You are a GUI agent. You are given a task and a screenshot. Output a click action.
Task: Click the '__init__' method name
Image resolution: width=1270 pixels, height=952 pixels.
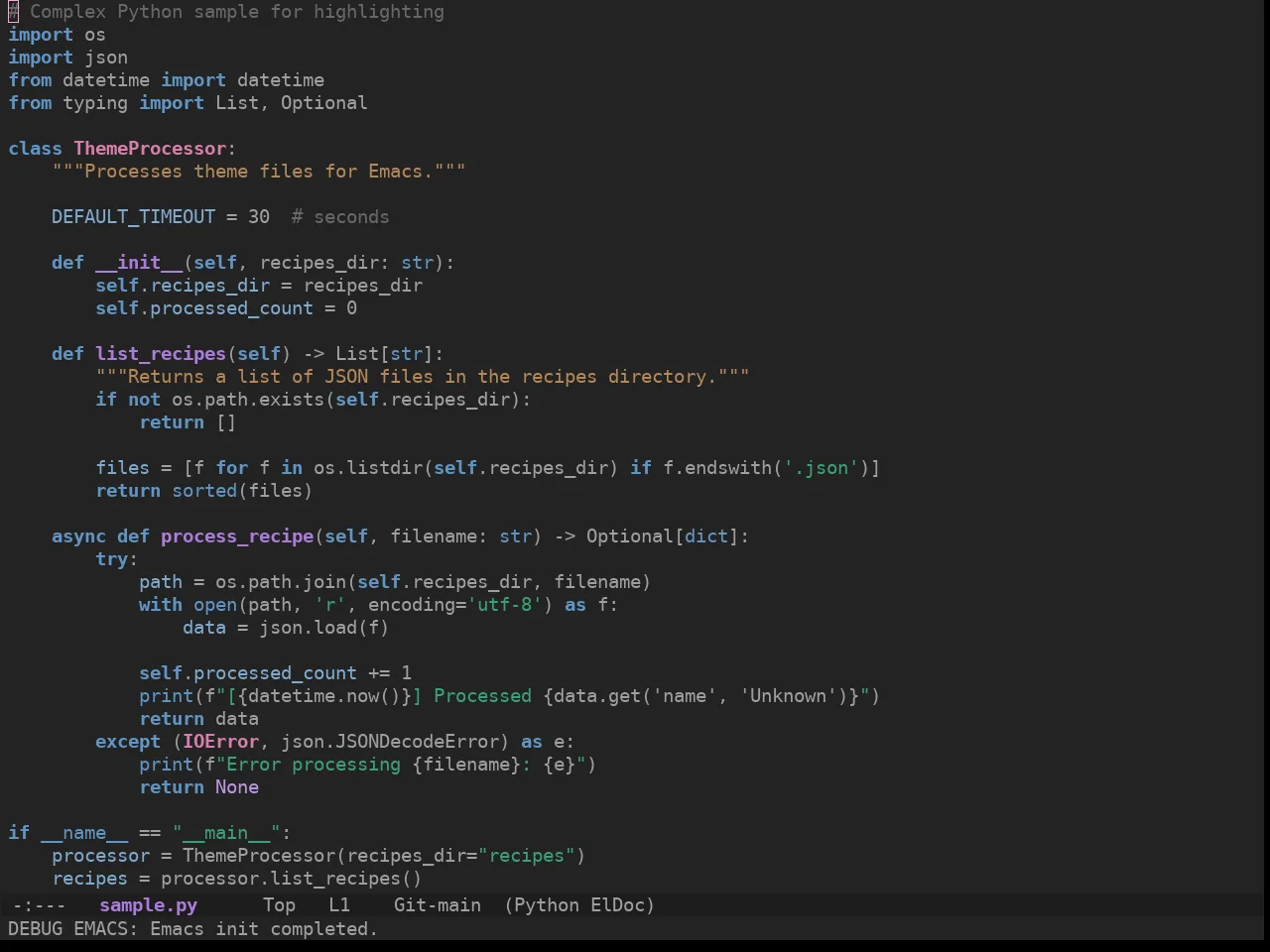click(139, 263)
